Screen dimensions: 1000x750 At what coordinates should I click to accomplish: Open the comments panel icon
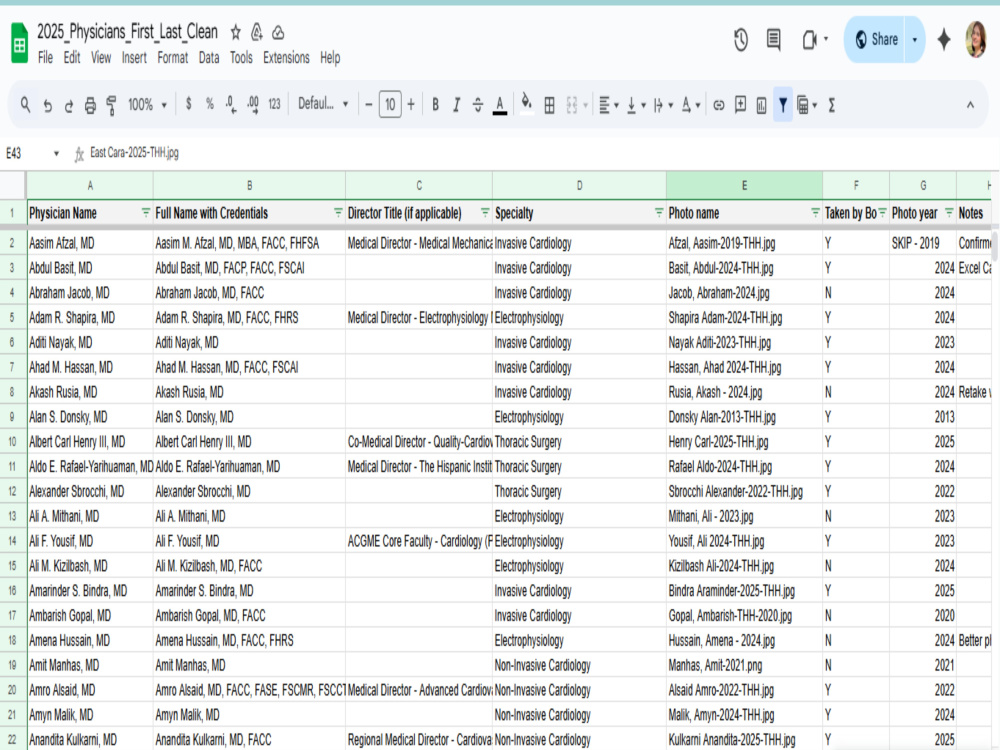tap(774, 40)
